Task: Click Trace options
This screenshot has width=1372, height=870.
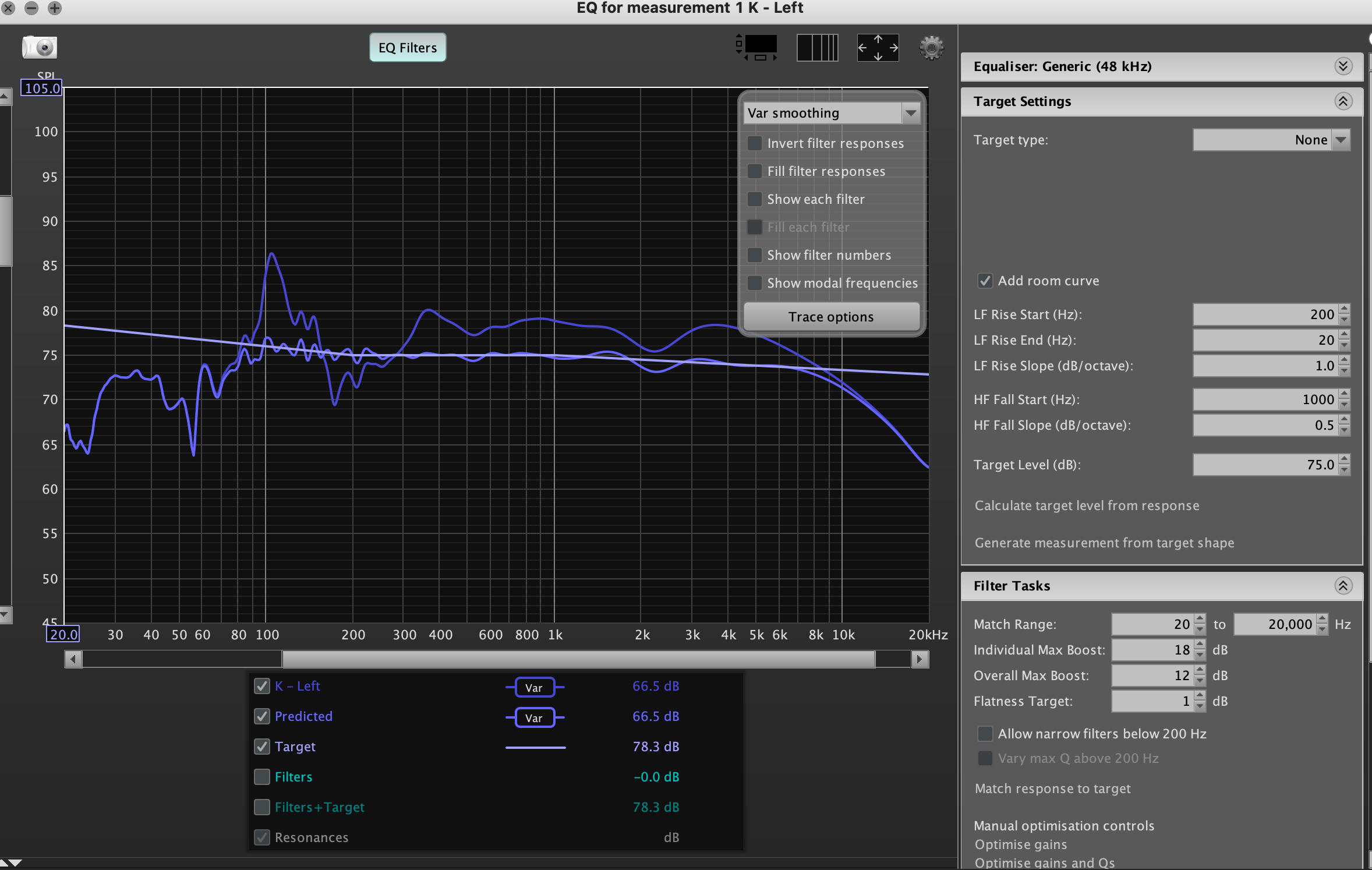Action: (x=831, y=316)
